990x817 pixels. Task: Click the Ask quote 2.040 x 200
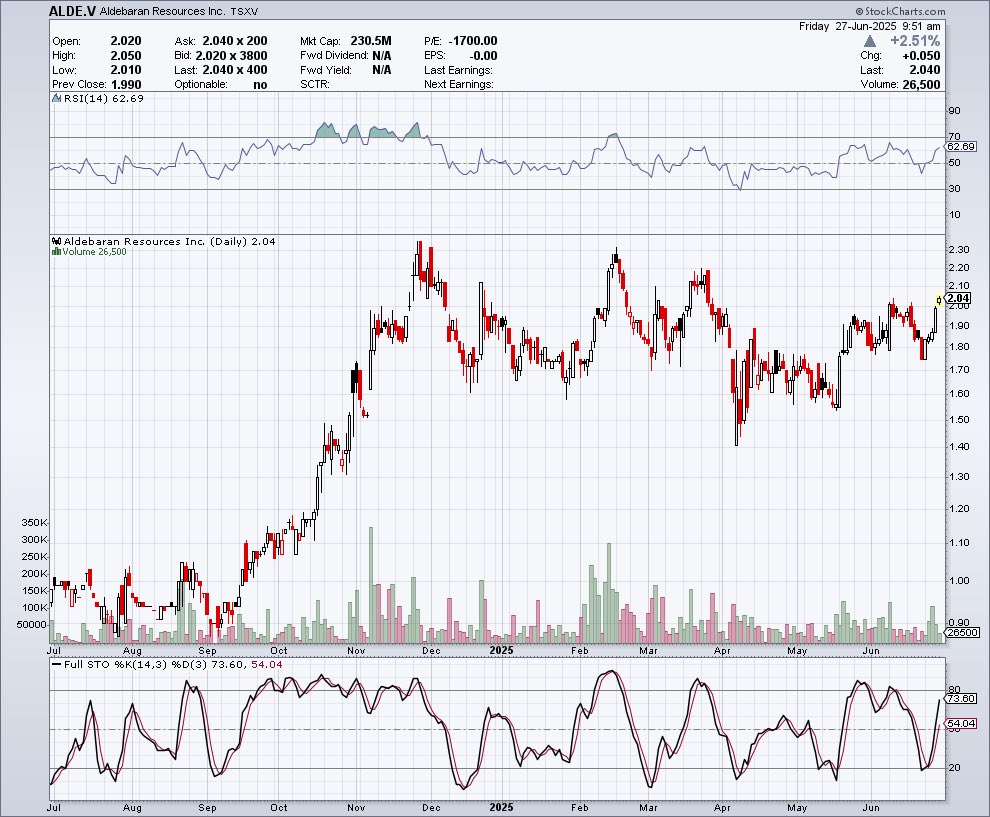point(235,41)
